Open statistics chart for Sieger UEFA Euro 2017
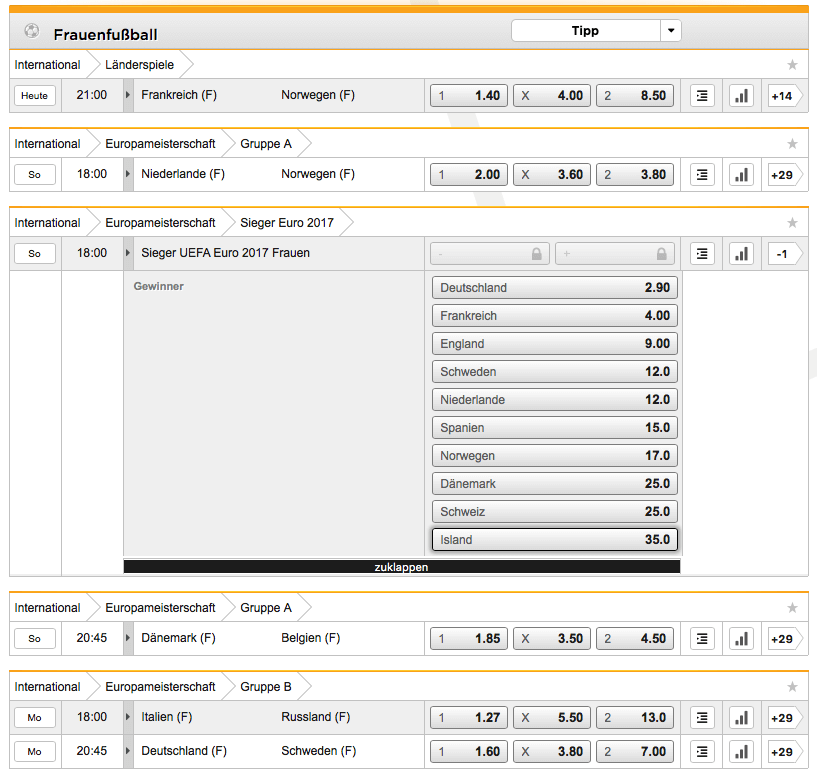Image resolution: width=817 pixels, height=779 pixels. [741, 254]
